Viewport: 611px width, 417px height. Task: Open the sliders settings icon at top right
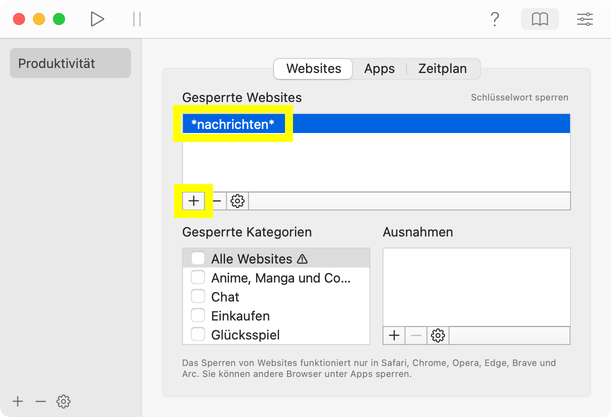tap(585, 19)
